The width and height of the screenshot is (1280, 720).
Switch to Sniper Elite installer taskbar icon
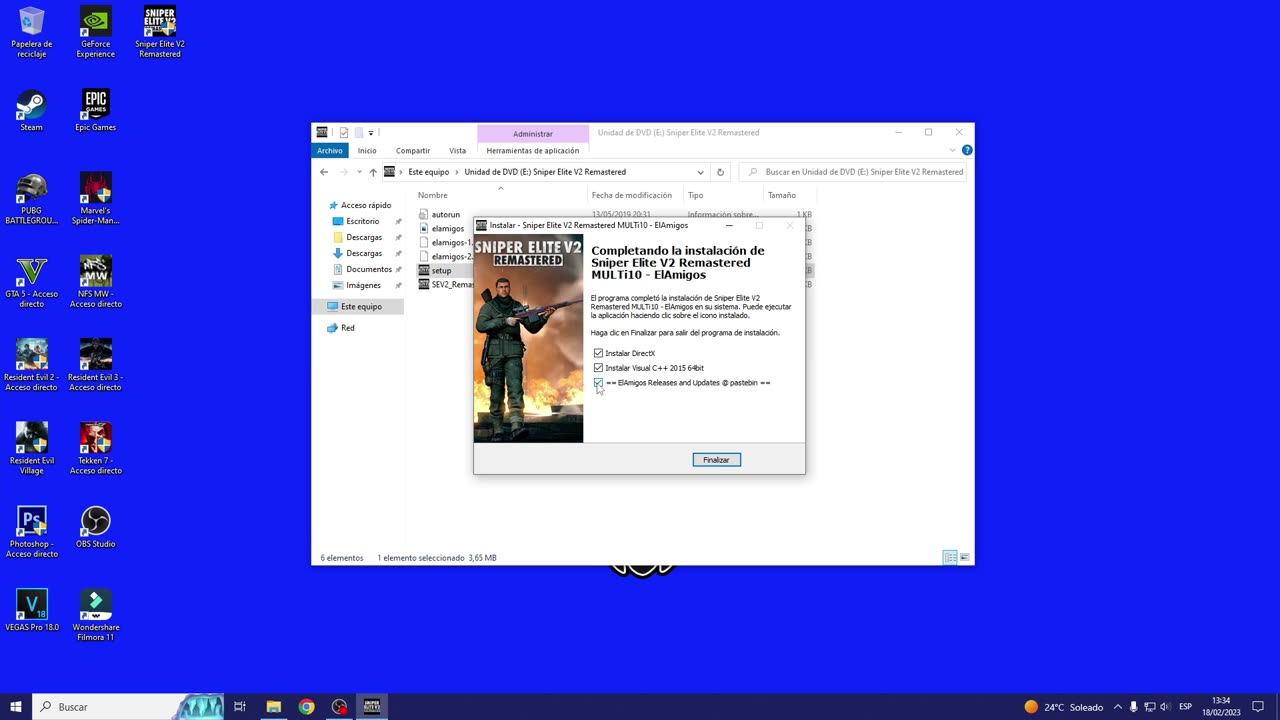[372, 707]
